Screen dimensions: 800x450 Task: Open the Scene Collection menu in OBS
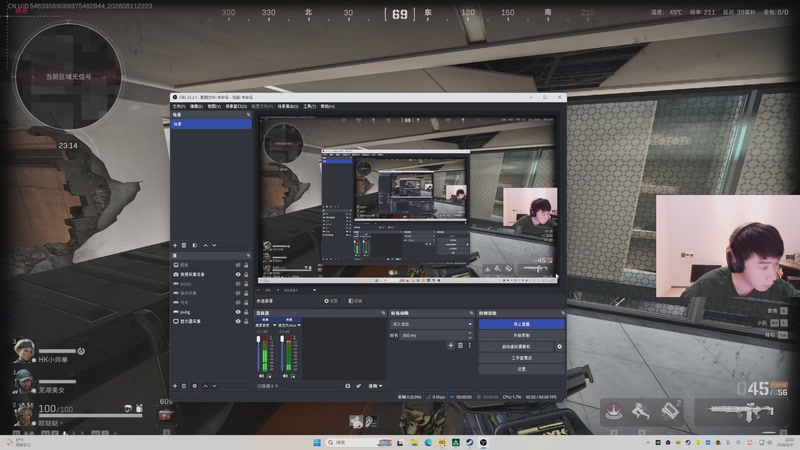[x=288, y=106]
